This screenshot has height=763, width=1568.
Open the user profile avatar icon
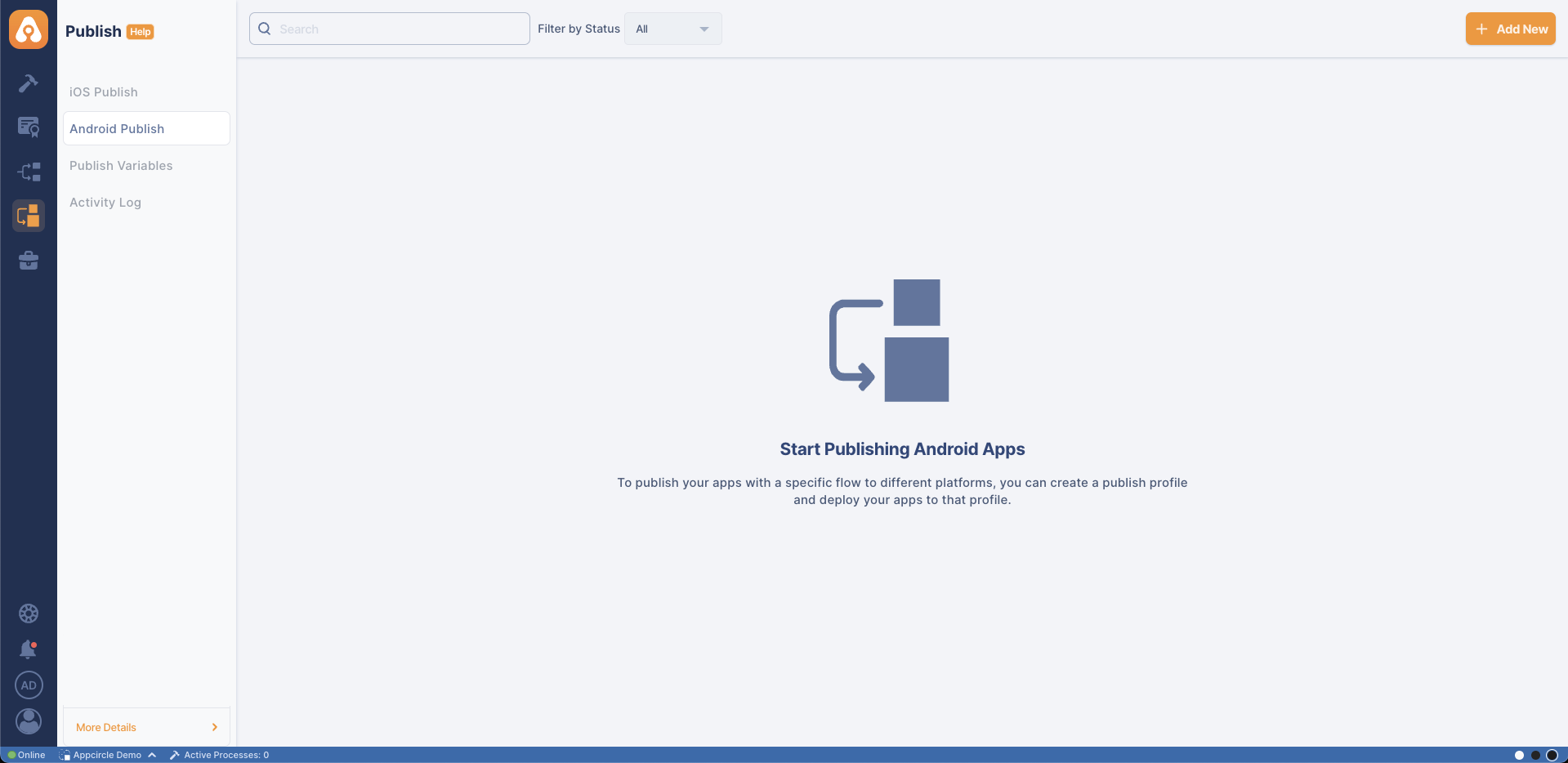(x=29, y=721)
